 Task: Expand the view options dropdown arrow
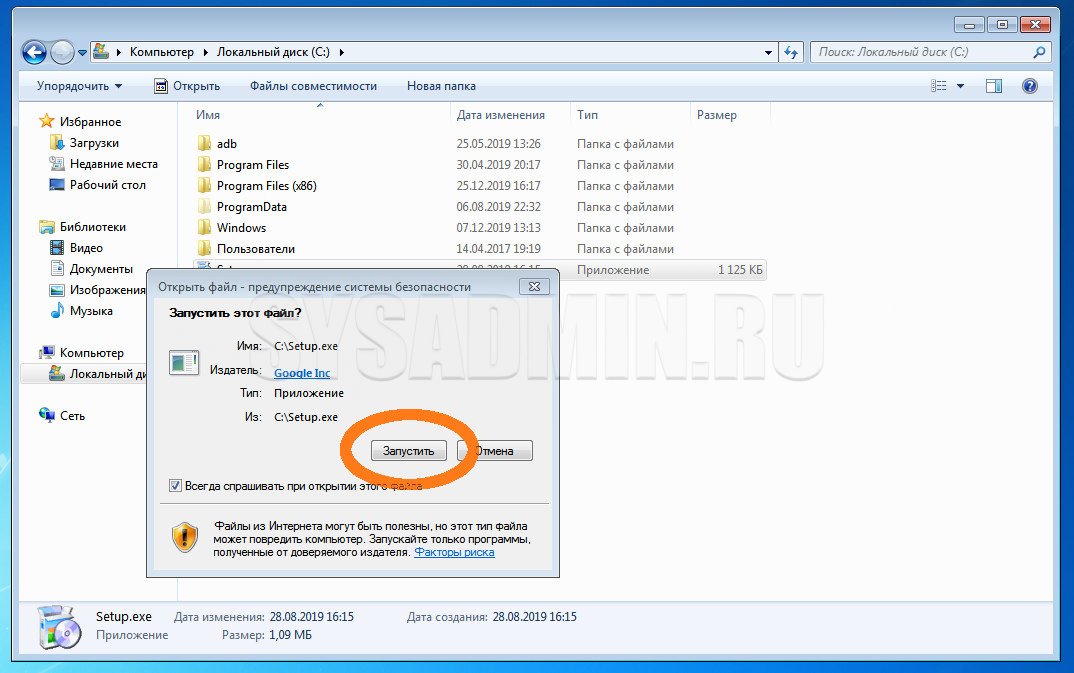(x=961, y=86)
